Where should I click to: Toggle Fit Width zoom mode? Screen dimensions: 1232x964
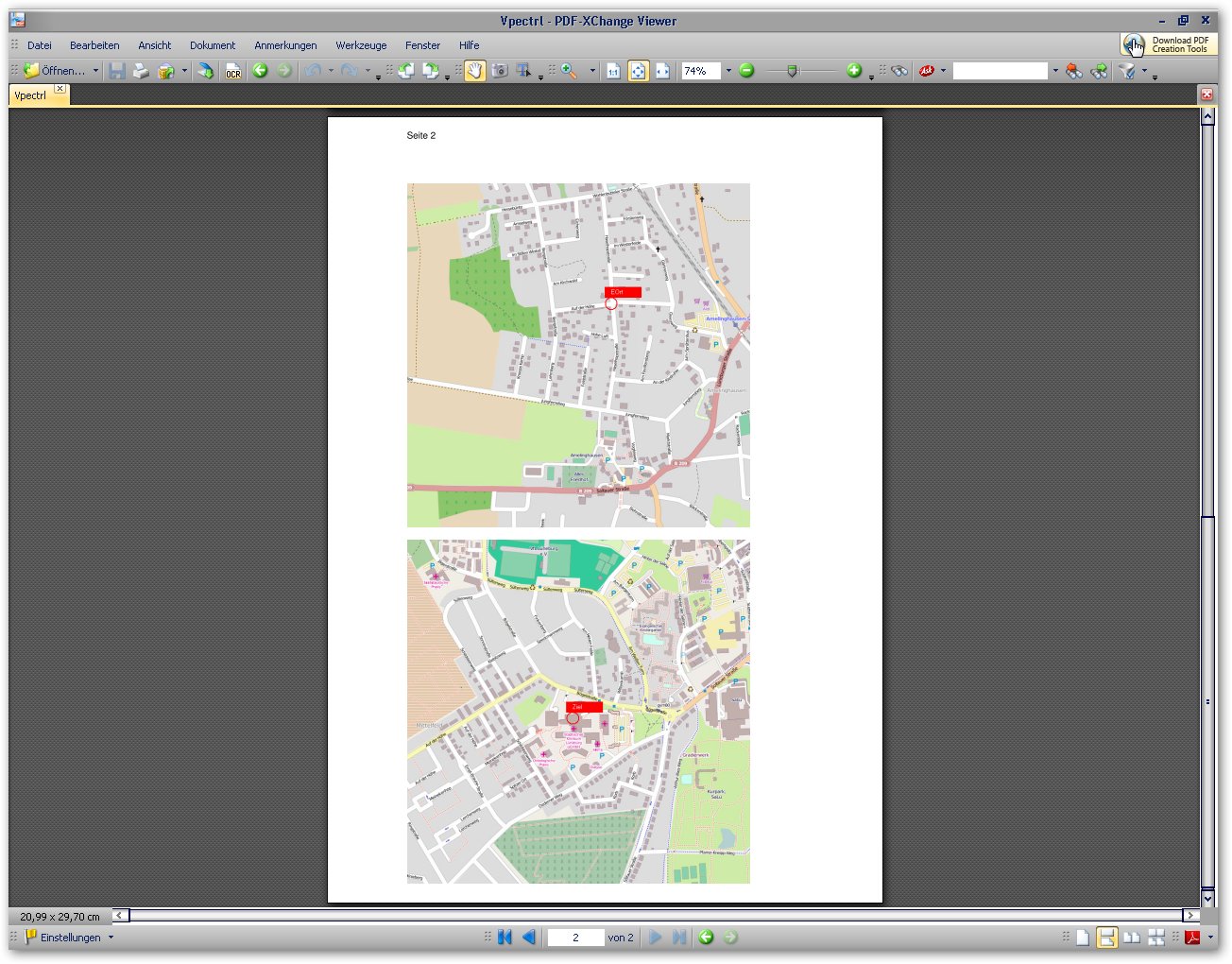[663, 71]
